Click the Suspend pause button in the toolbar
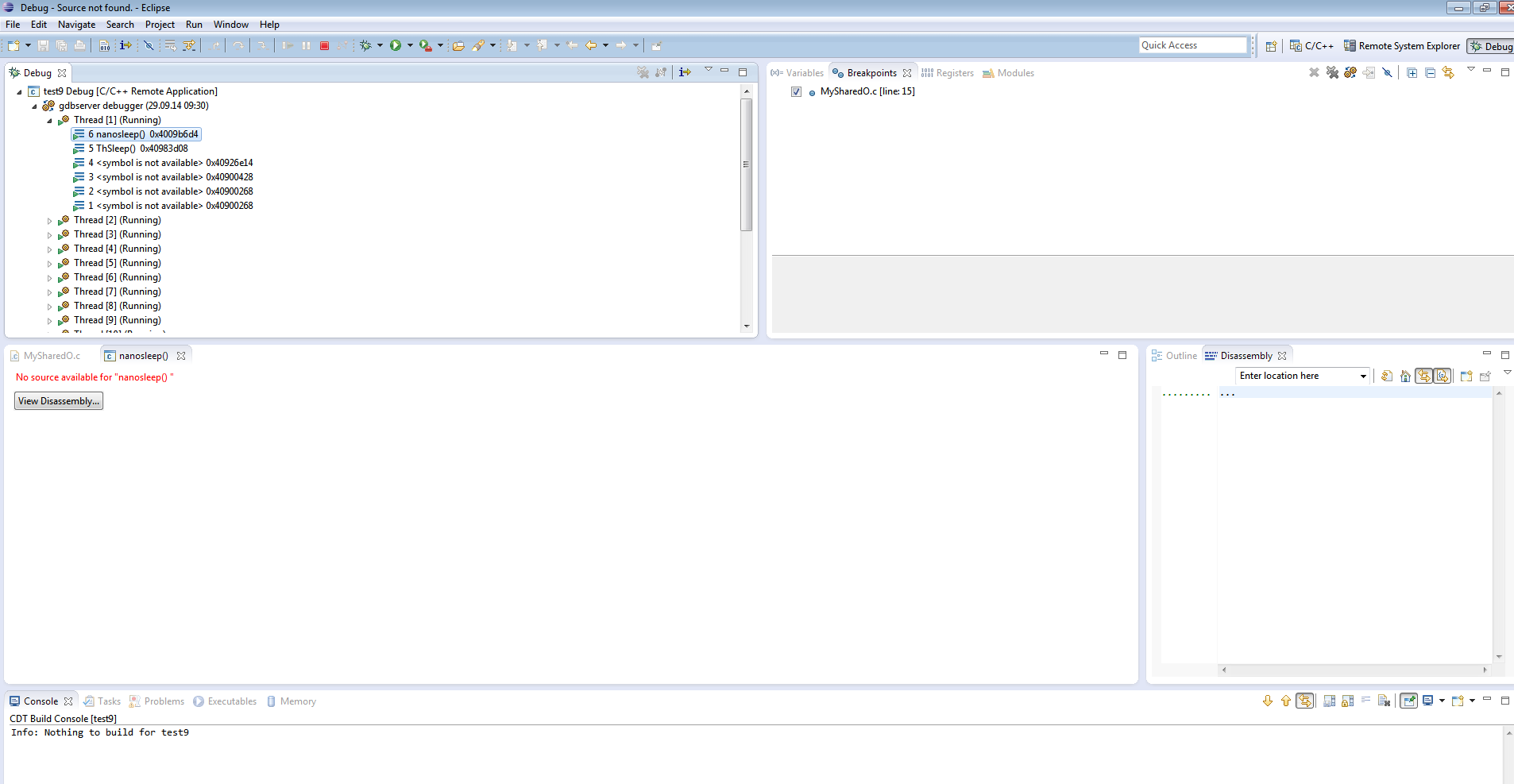Viewport: 1514px width, 784px height. pos(306,46)
